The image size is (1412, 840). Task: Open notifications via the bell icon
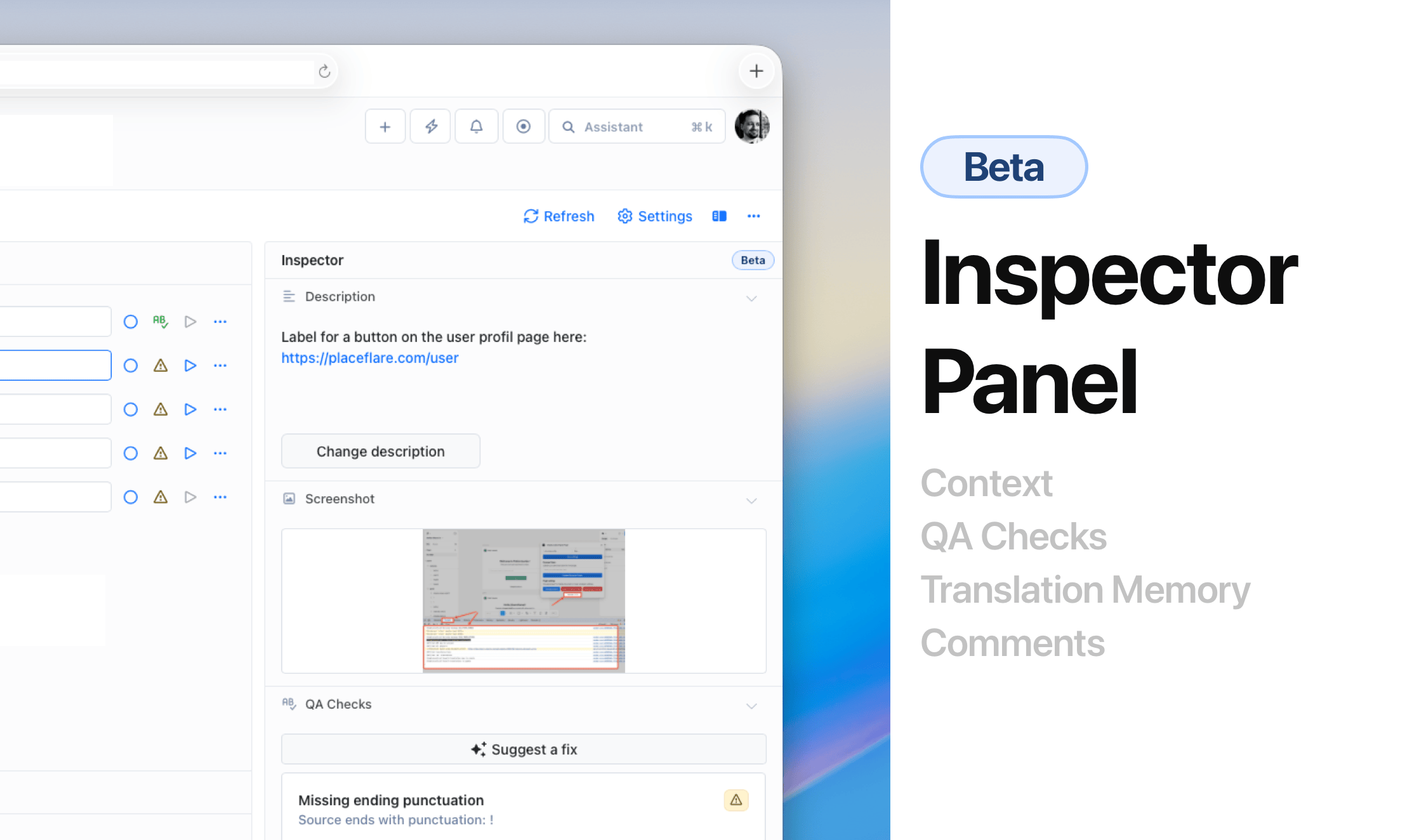477,126
